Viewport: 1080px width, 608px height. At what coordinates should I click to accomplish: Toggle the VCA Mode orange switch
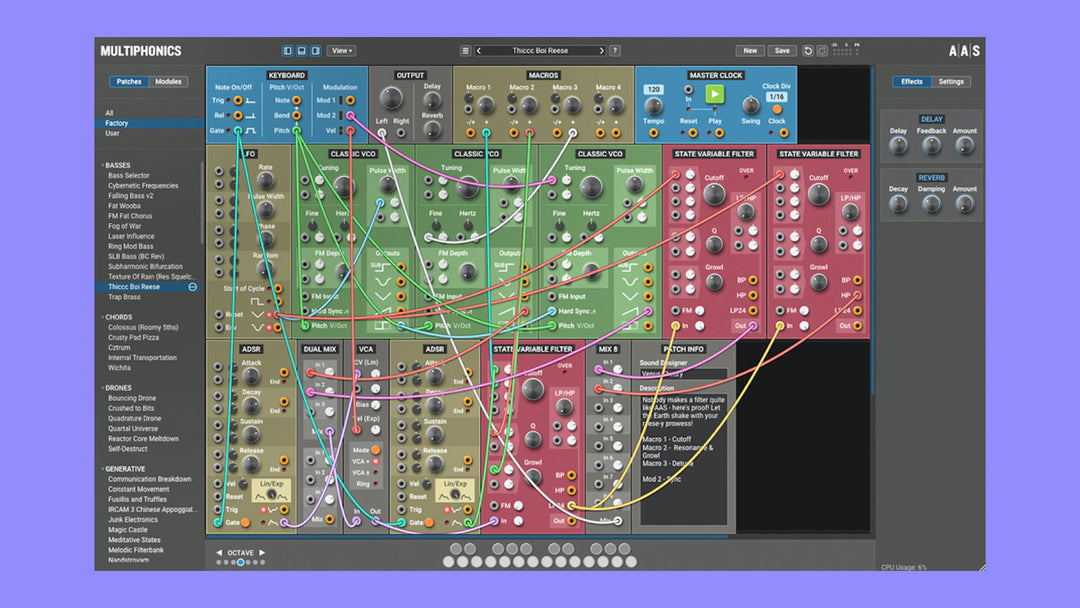tap(375, 450)
